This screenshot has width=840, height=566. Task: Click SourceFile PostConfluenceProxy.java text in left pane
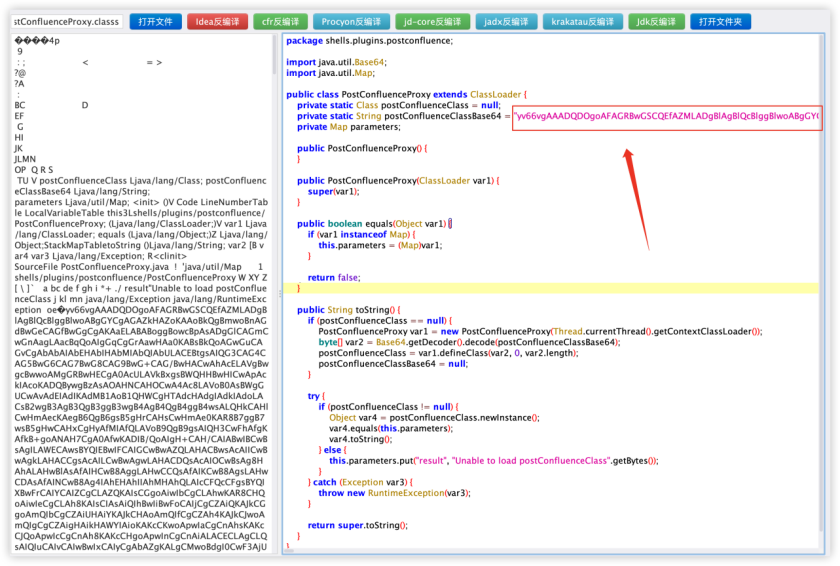point(92,267)
